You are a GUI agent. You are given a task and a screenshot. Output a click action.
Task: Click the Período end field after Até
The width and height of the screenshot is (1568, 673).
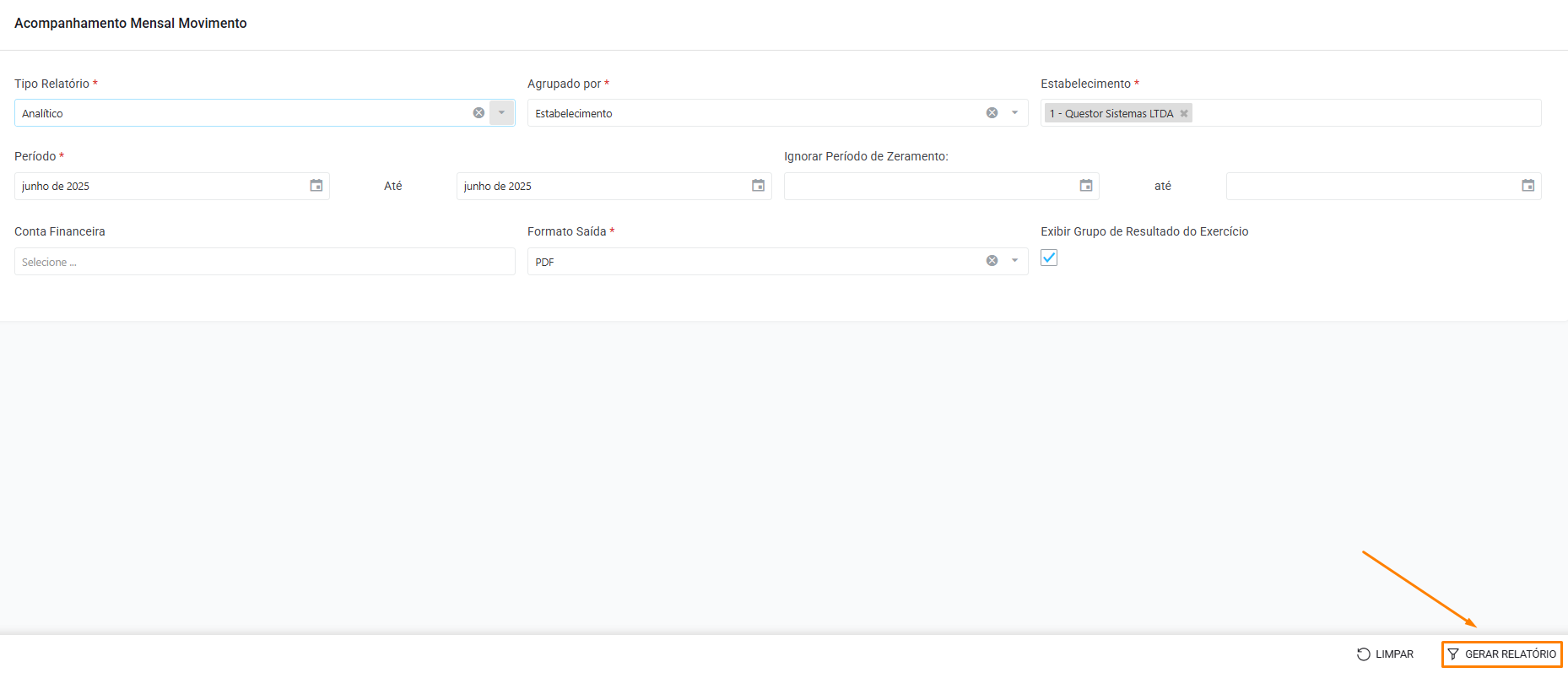pyautogui.click(x=601, y=186)
